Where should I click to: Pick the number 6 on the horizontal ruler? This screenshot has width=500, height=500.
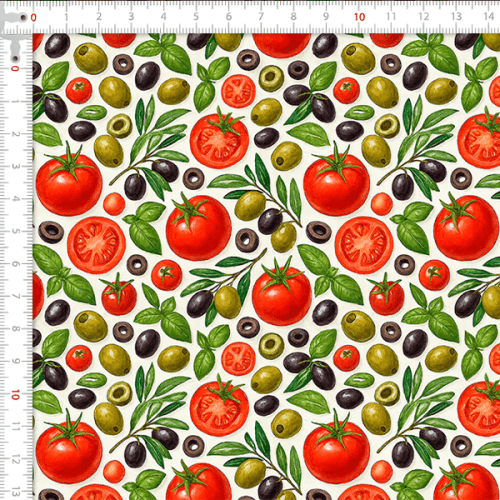[229, 16]
